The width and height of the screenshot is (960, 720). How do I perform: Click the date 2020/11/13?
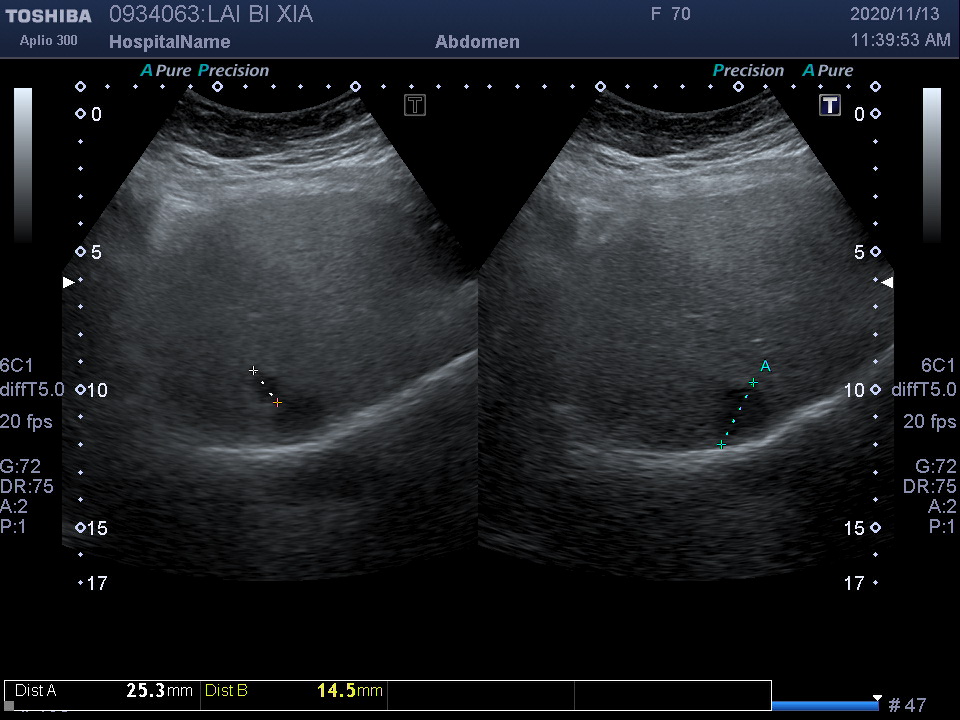[894, 14]
